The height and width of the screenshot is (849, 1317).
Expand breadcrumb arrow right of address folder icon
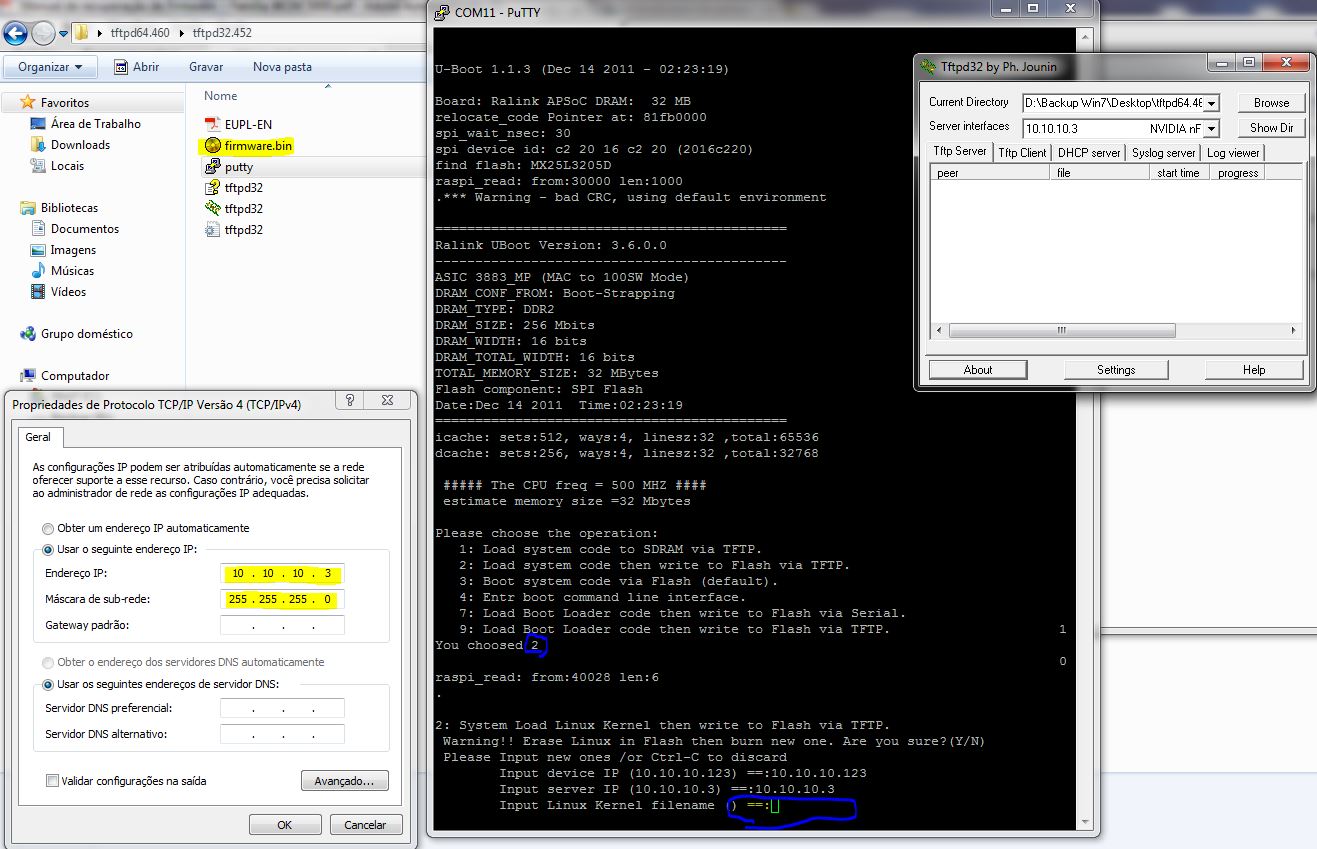point(101,33)
